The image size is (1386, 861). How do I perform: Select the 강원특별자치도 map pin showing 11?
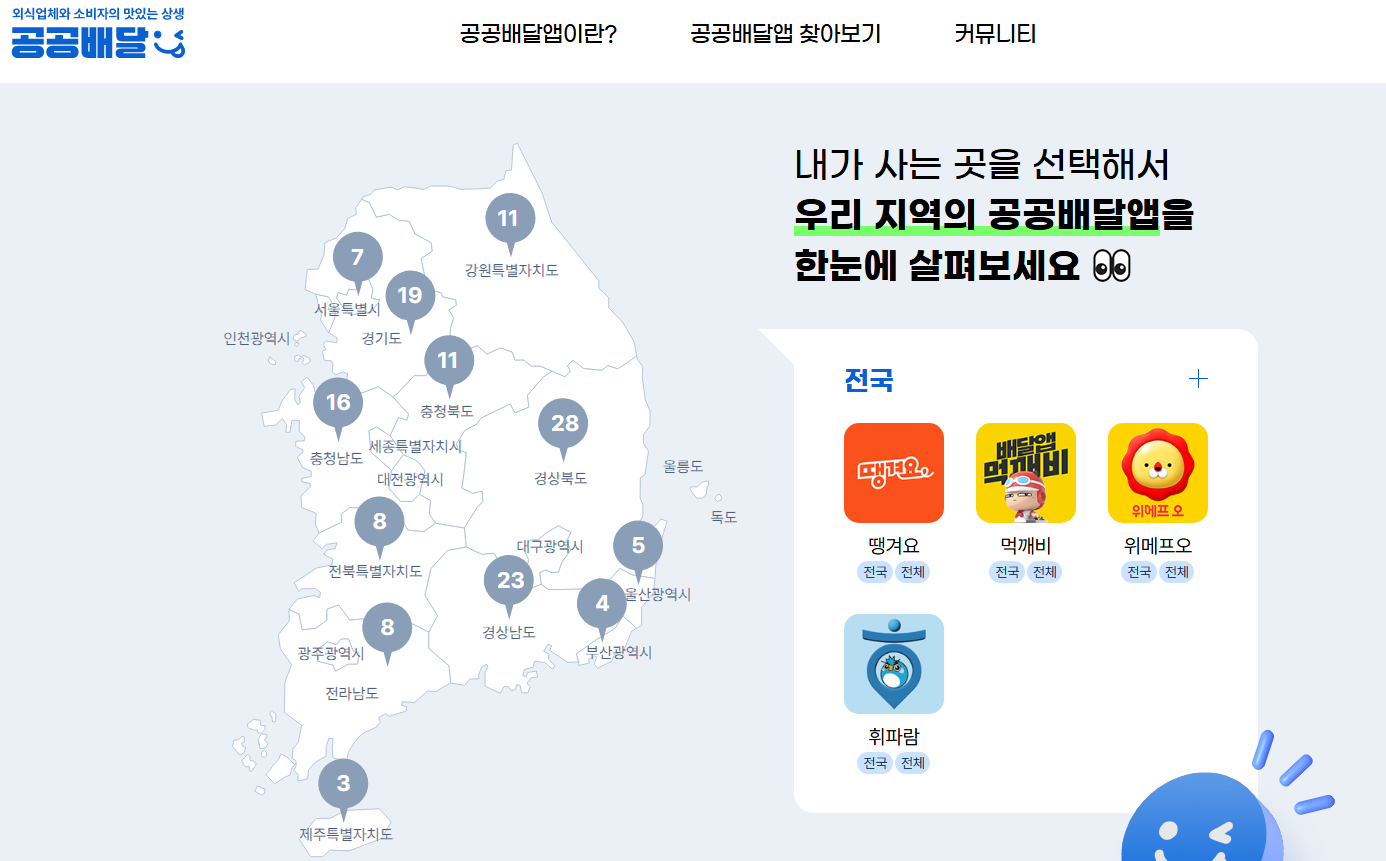point(510,221)
